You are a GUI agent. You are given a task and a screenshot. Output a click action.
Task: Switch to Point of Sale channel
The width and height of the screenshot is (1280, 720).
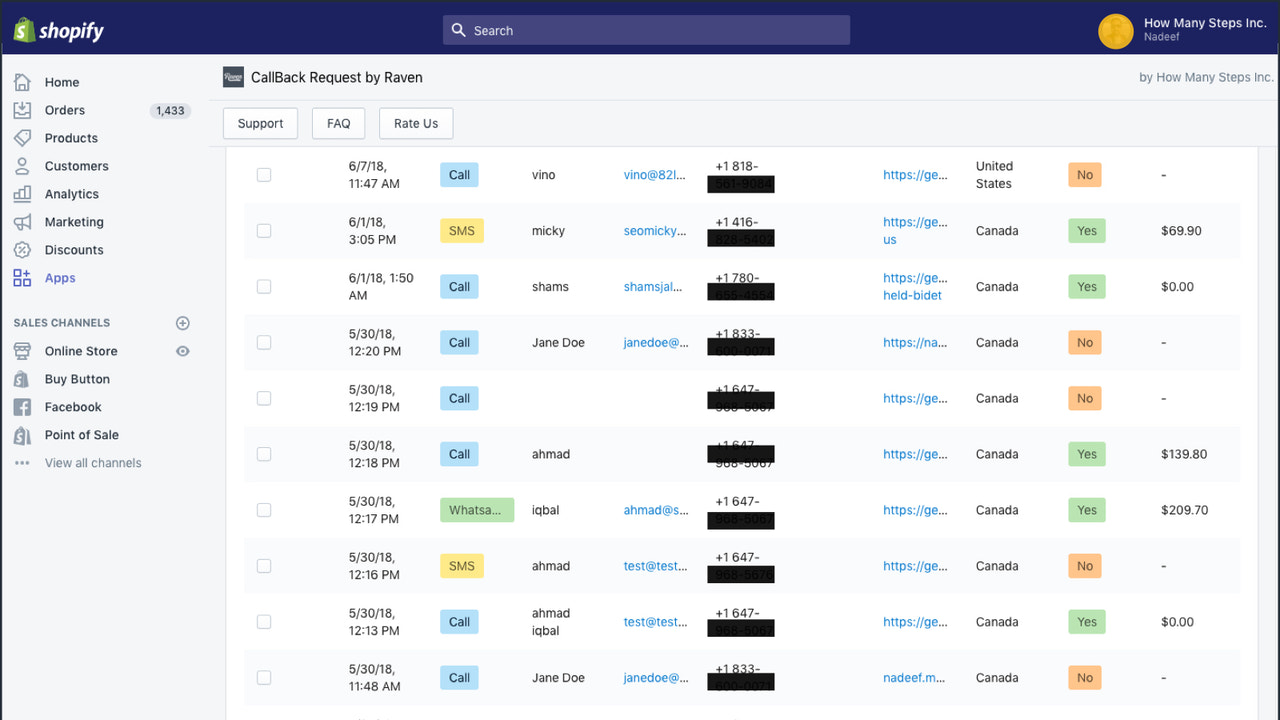79,435
